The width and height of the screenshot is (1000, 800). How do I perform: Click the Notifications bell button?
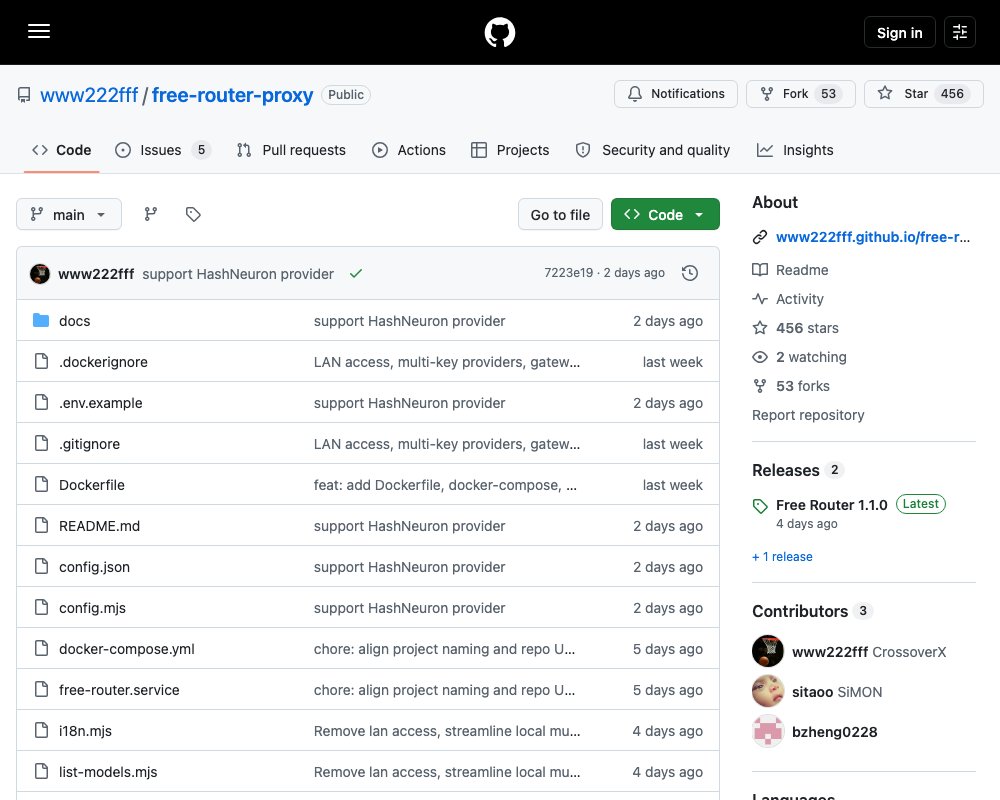(x=675, y=94)
